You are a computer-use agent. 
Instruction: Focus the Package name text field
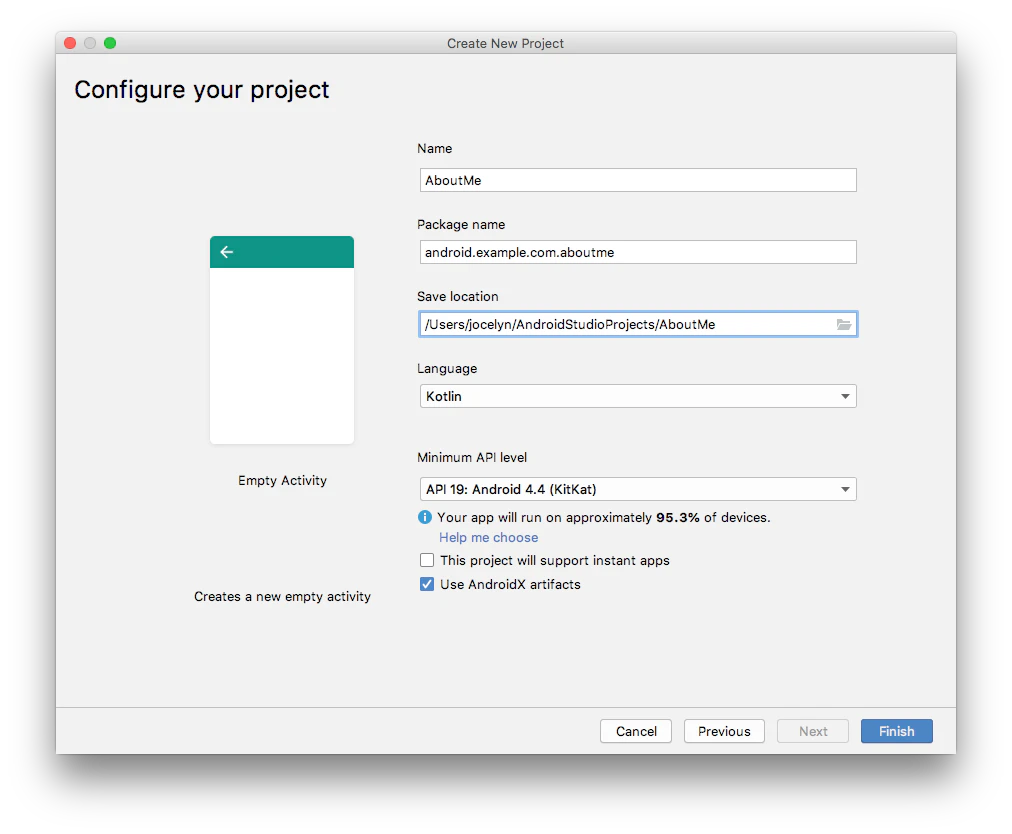(638, 252)
